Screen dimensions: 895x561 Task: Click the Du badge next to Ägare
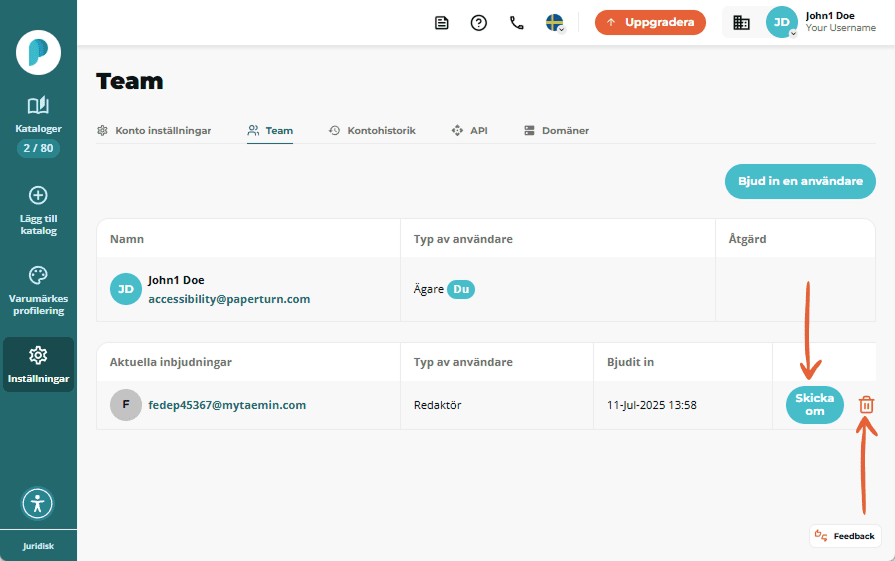tap(461, 289)
